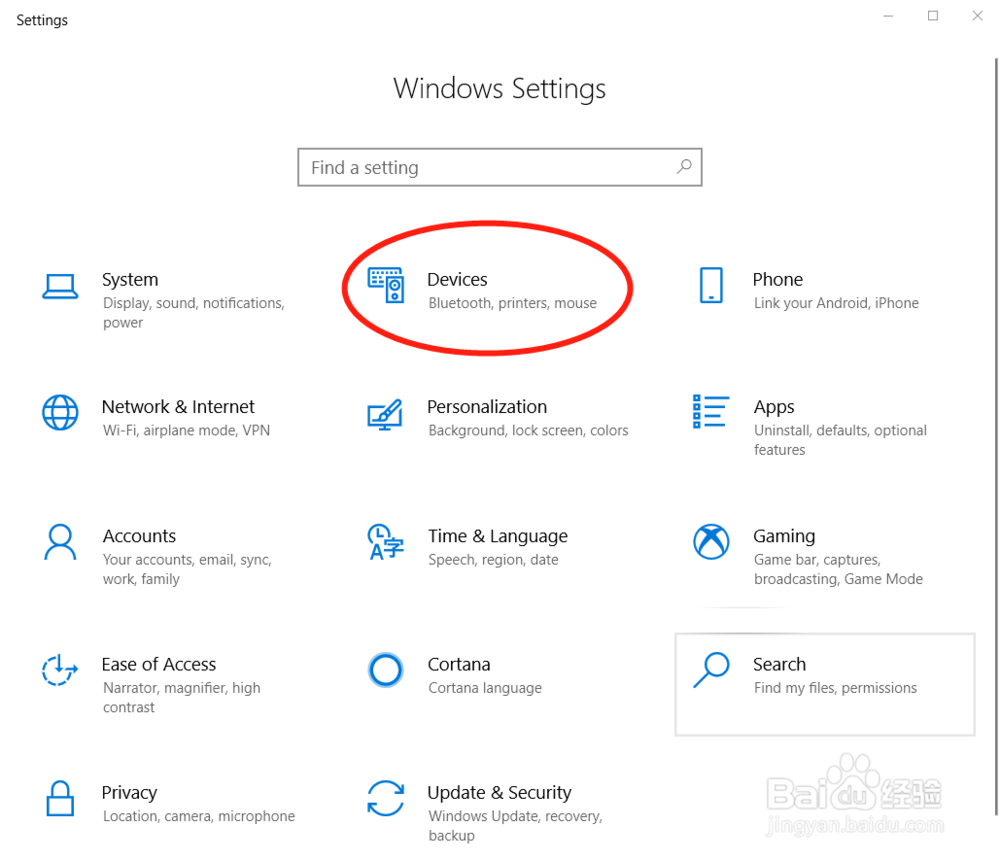Screen dimensions: 1000x860
Task: Click 'Cortana language' description text
Action: (485, 688)
